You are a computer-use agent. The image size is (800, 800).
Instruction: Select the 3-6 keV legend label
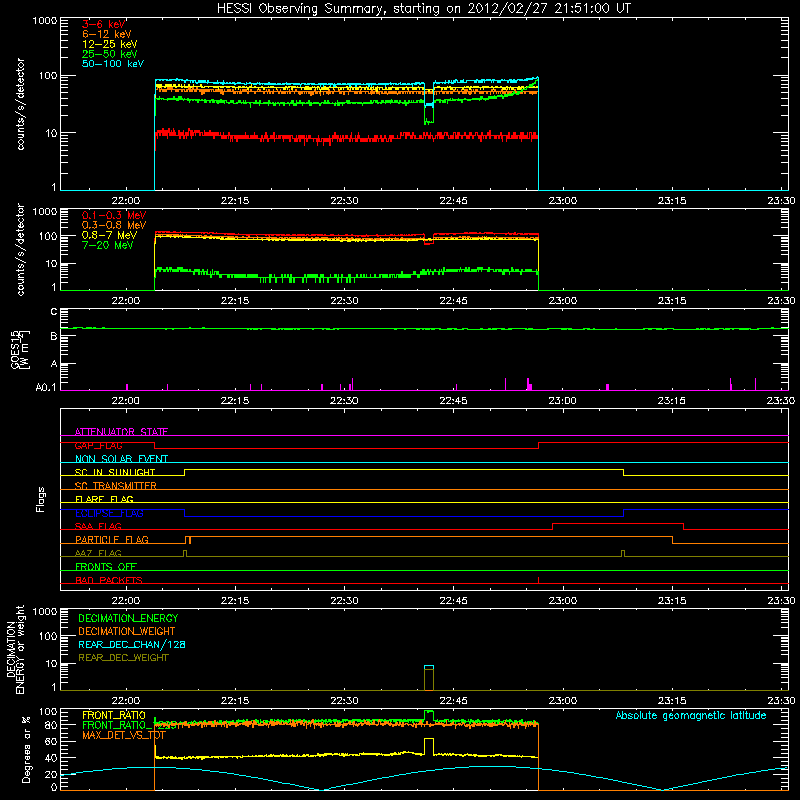pyautogui.click(x=104, y=24)
